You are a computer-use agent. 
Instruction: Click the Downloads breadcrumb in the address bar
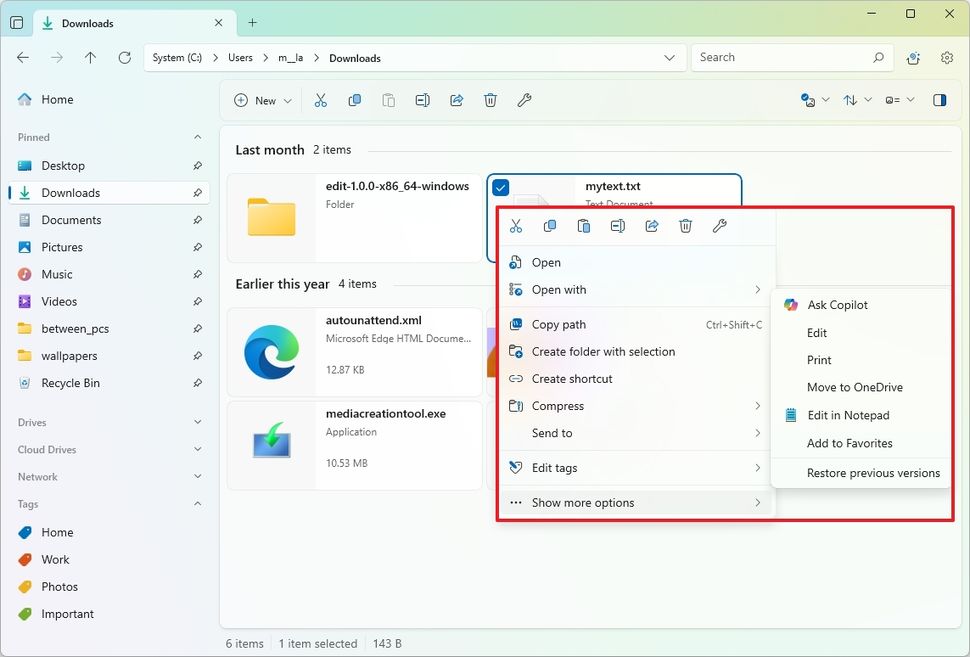(x=354, y=58)
